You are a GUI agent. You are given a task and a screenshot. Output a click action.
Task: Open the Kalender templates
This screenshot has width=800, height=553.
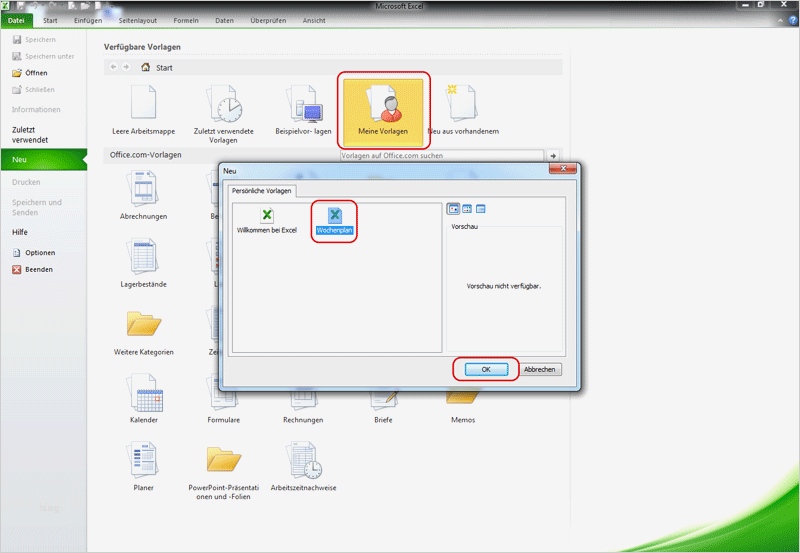143,399
